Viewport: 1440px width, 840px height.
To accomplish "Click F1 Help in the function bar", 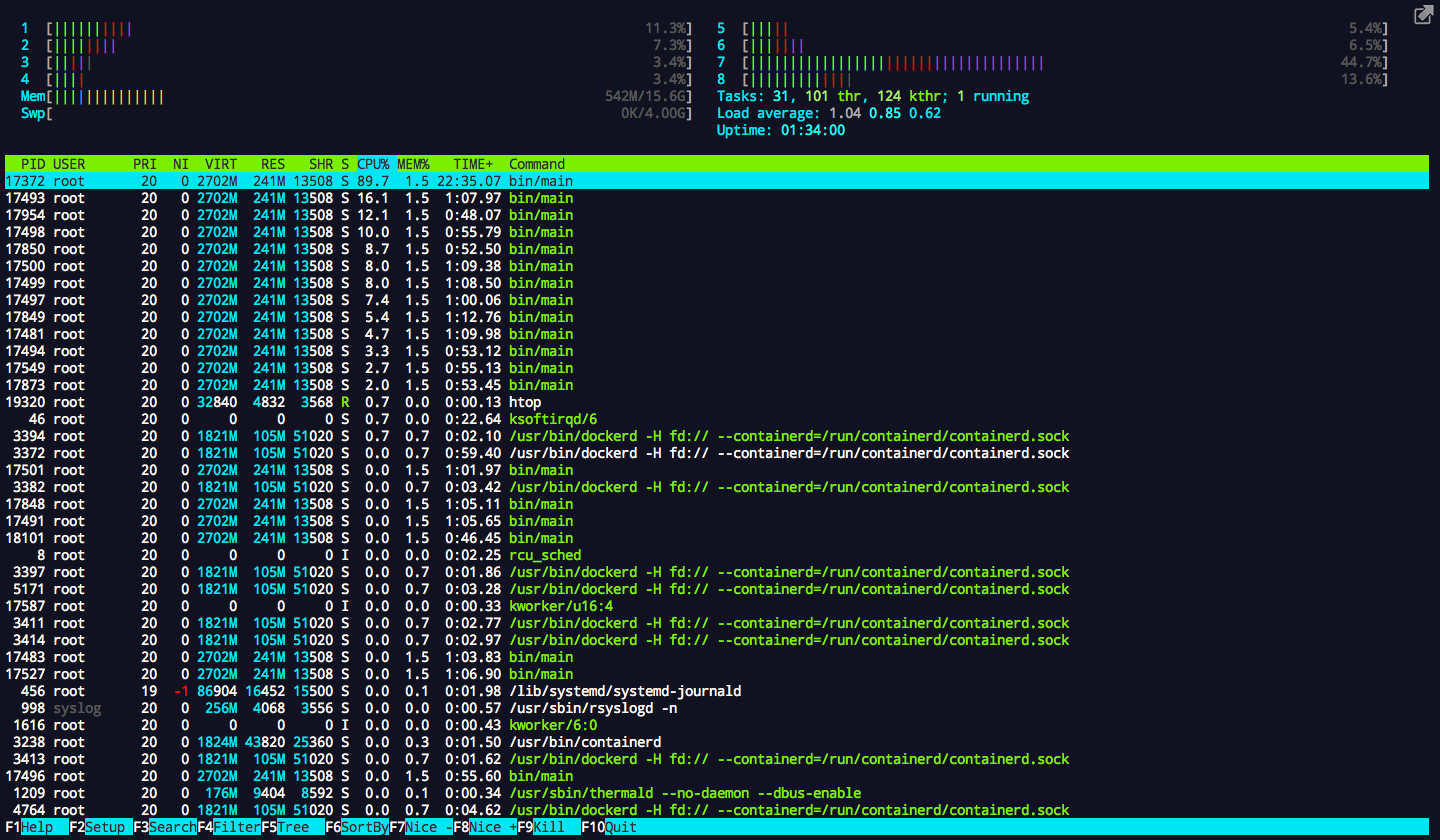I will point(29,827).
